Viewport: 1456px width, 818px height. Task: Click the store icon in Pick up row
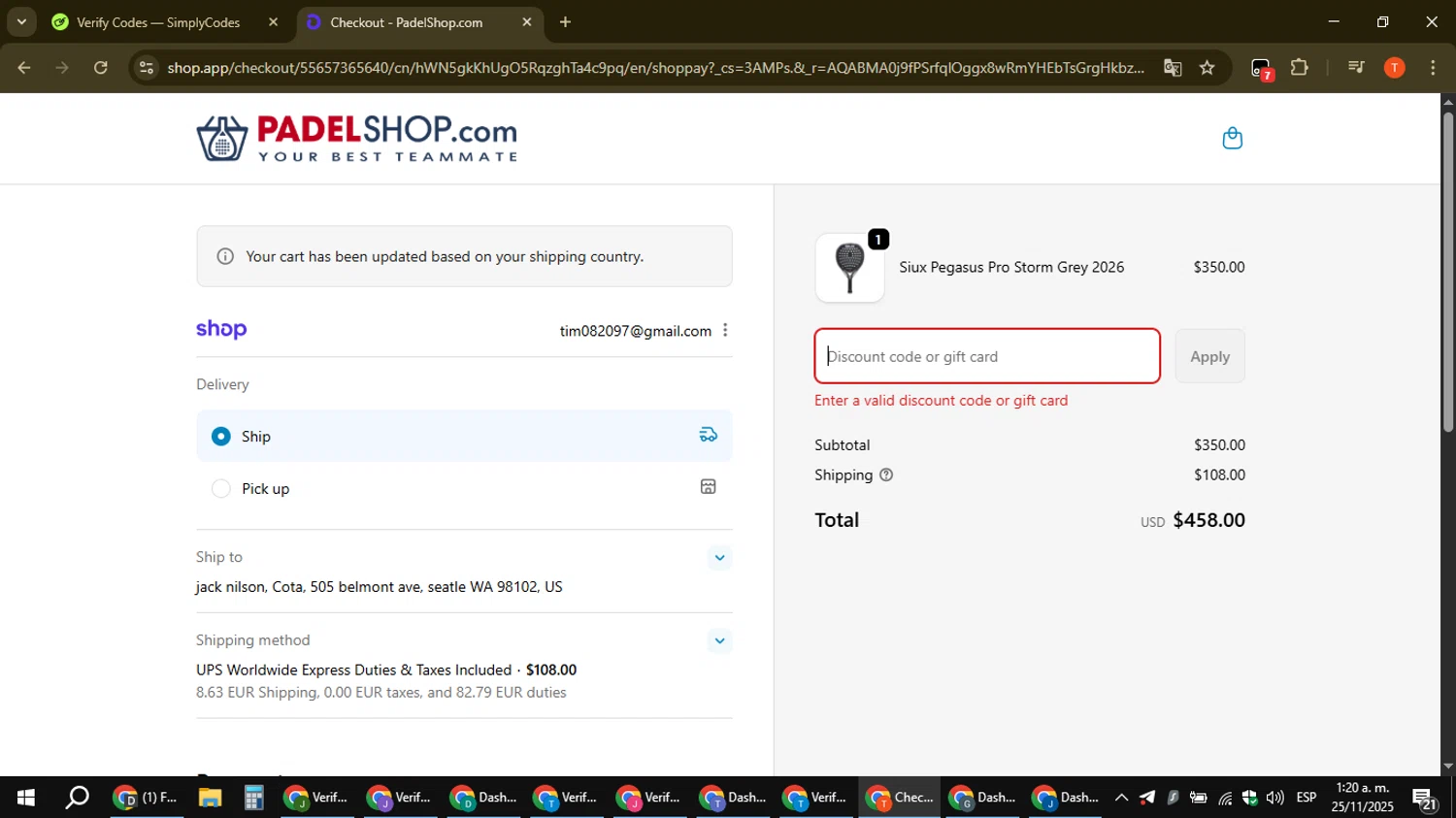(709, 487)
